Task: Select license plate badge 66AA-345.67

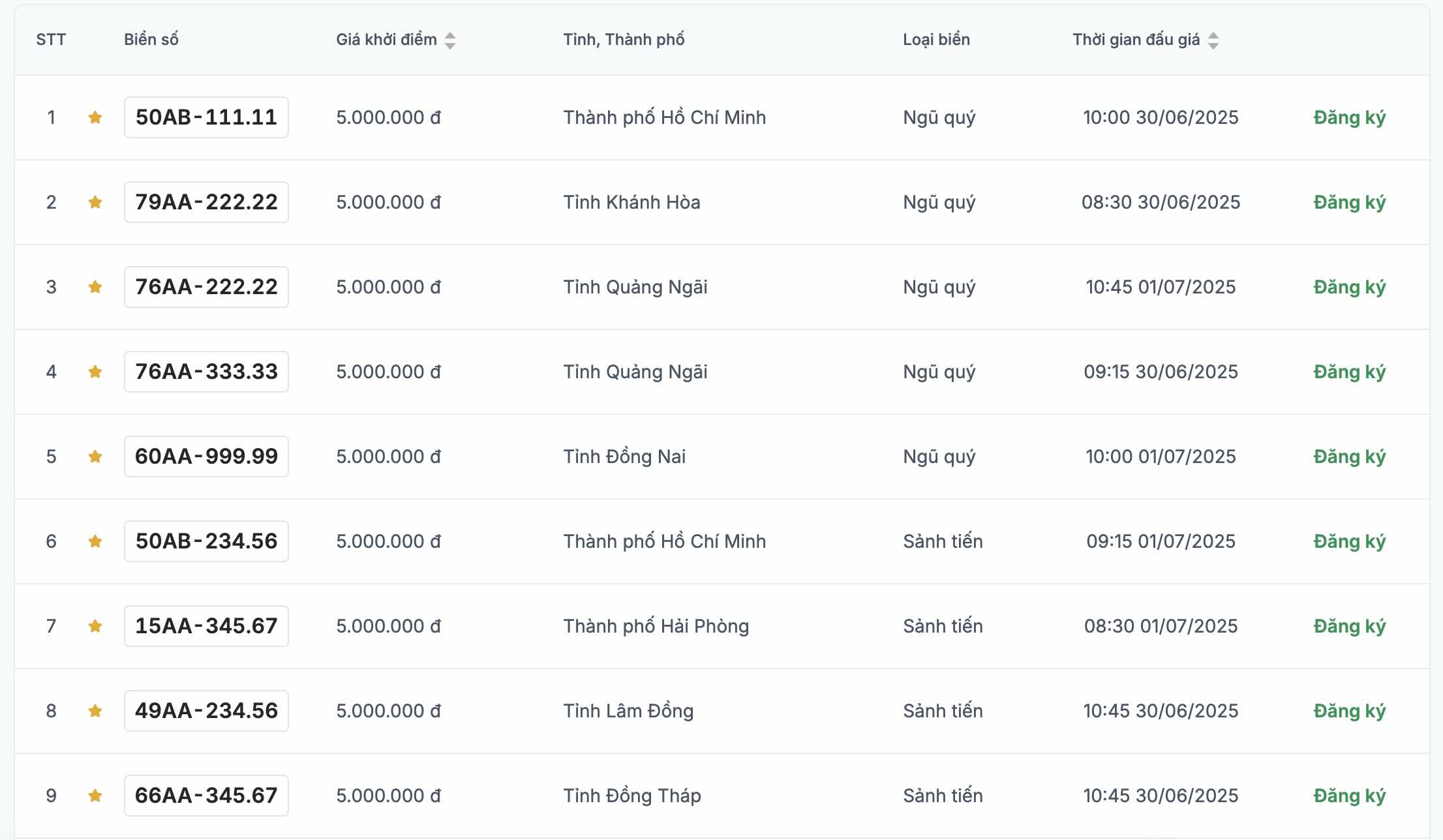Action: [206, 796]
